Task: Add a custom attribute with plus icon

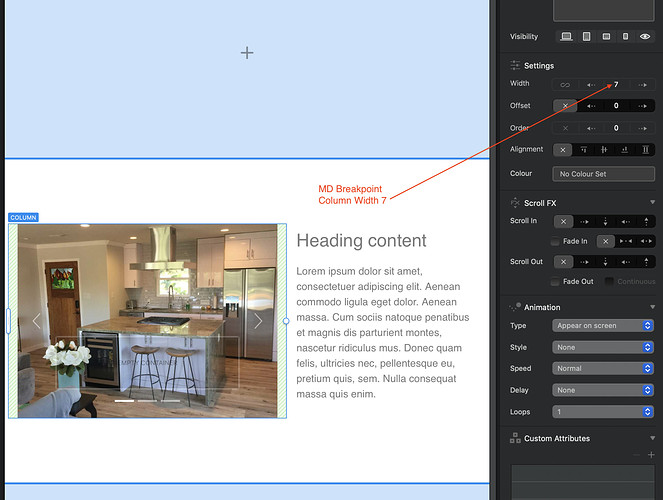Action: click(x=651, y=455)
